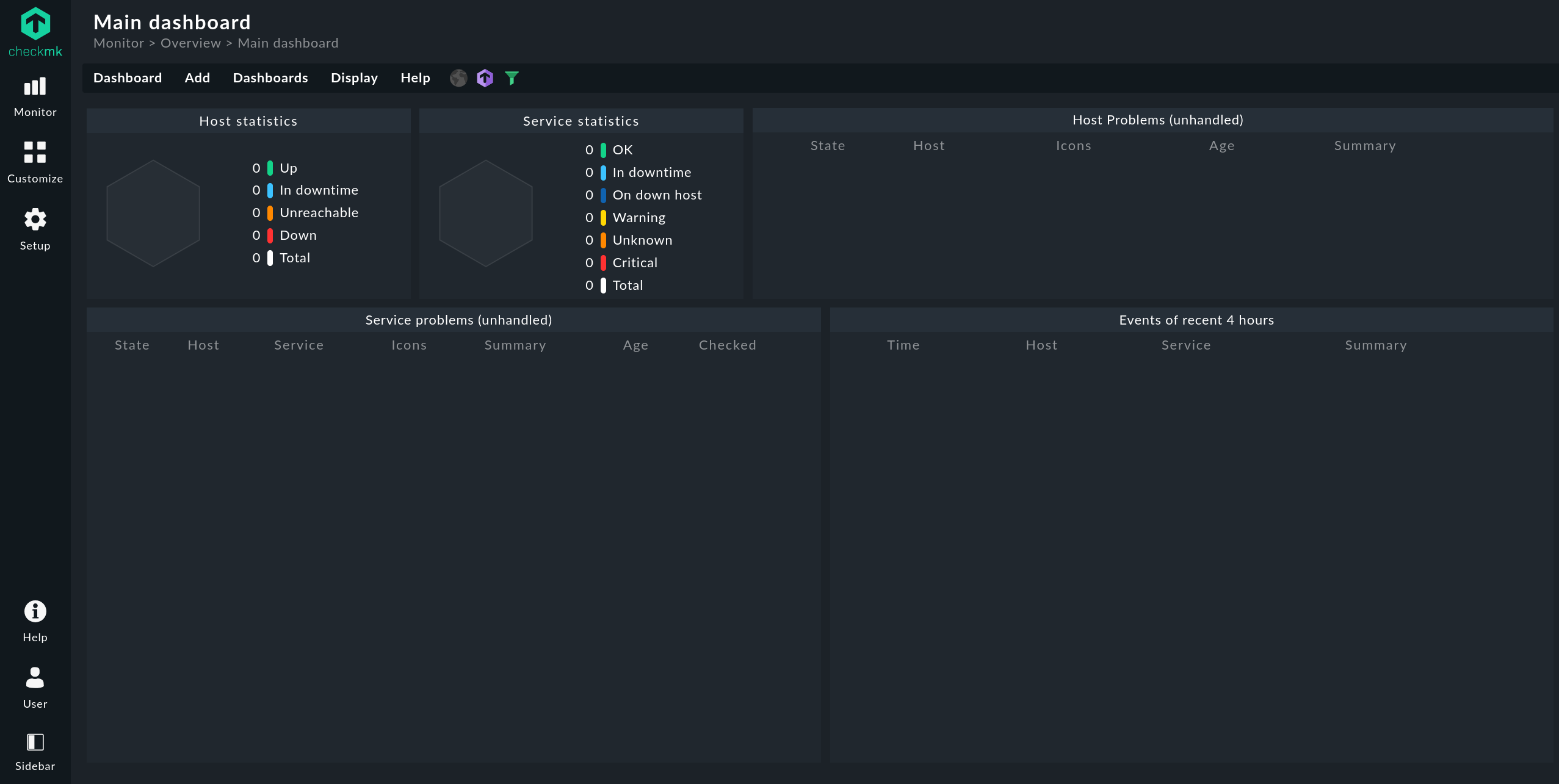
Task: Click In downtime in Service statistics
Action: click(652, 173)
